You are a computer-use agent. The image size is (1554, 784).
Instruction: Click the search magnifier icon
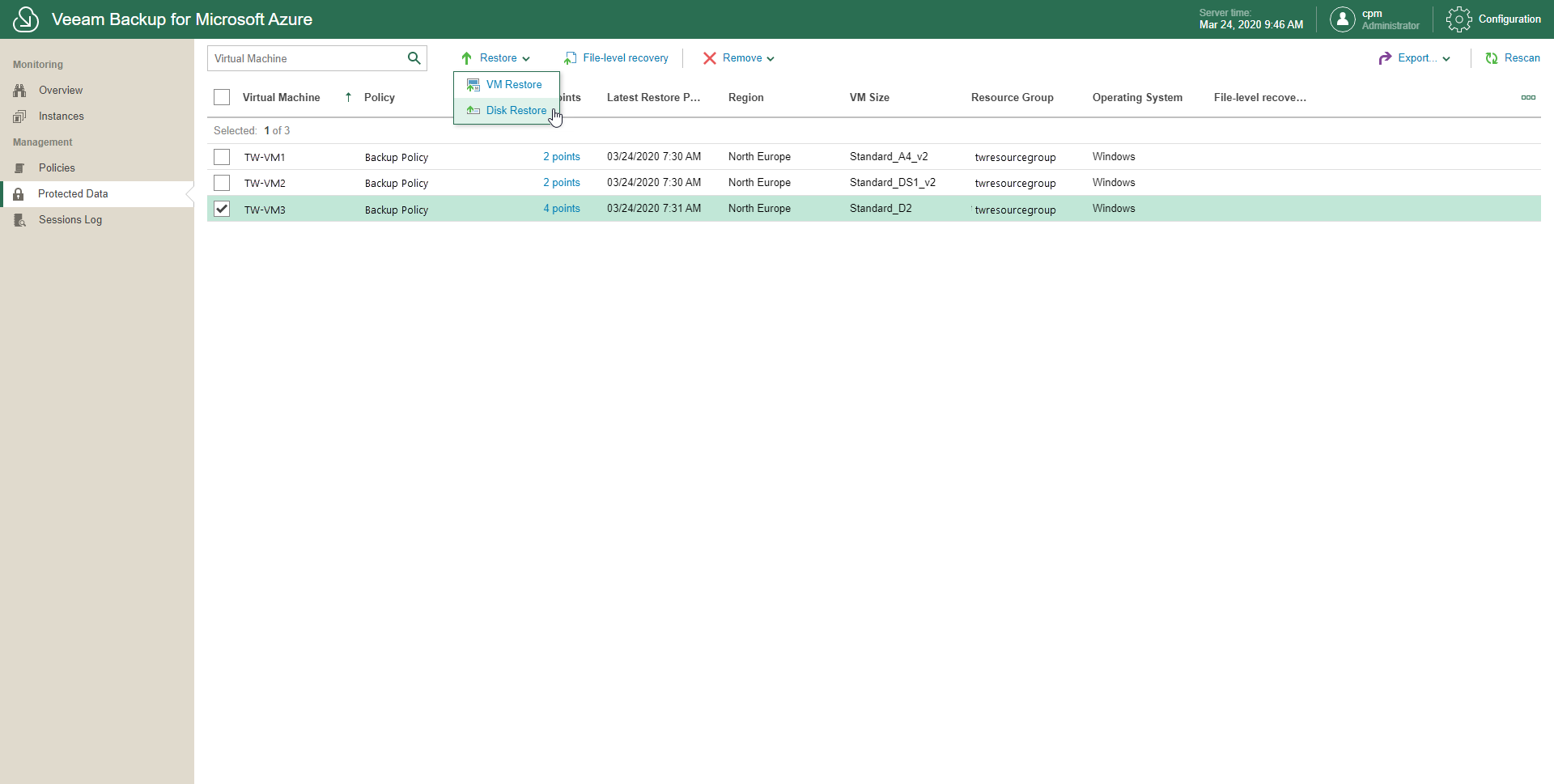[414, 58]
